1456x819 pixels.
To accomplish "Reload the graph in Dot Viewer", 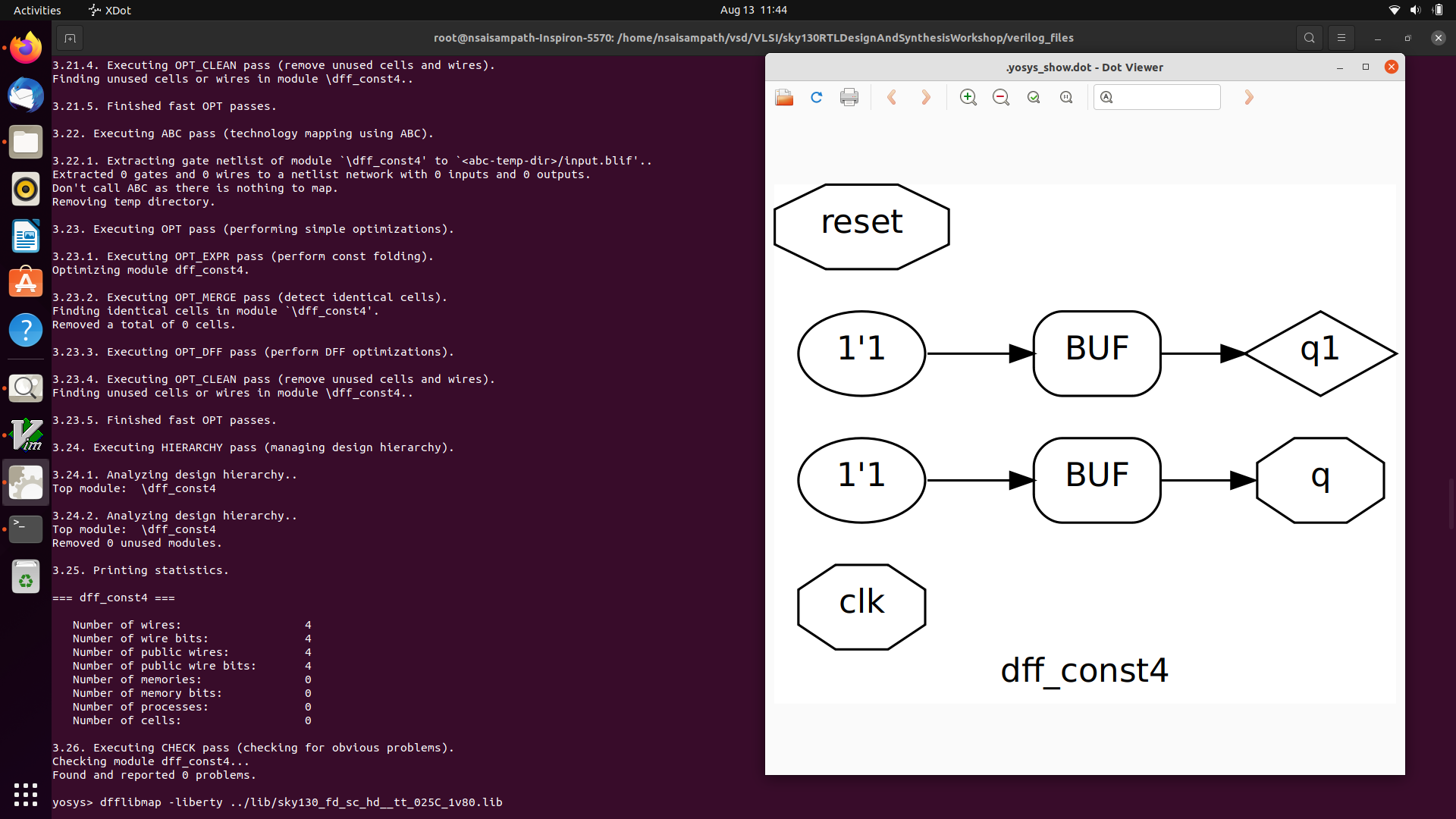I will [x=817, y=97].
